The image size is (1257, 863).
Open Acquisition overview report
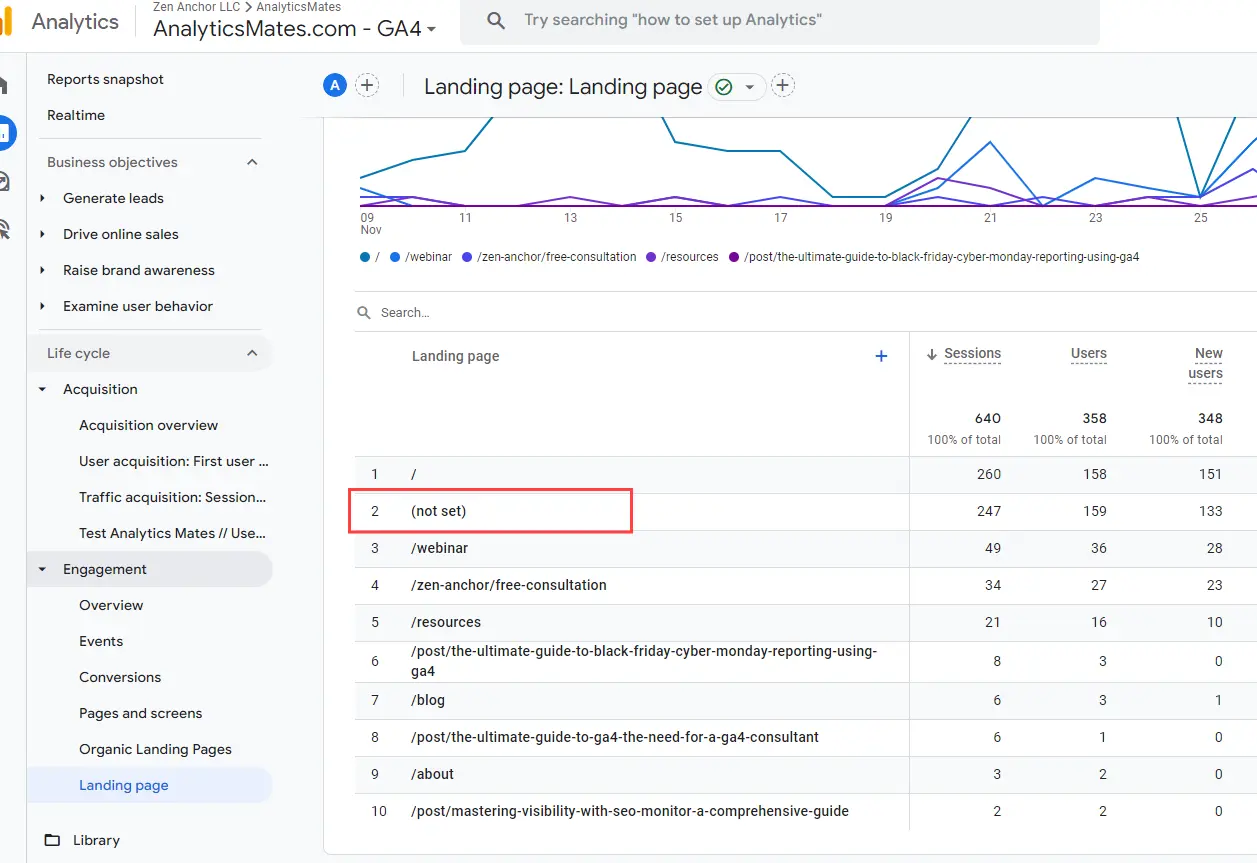coord(148,425)
